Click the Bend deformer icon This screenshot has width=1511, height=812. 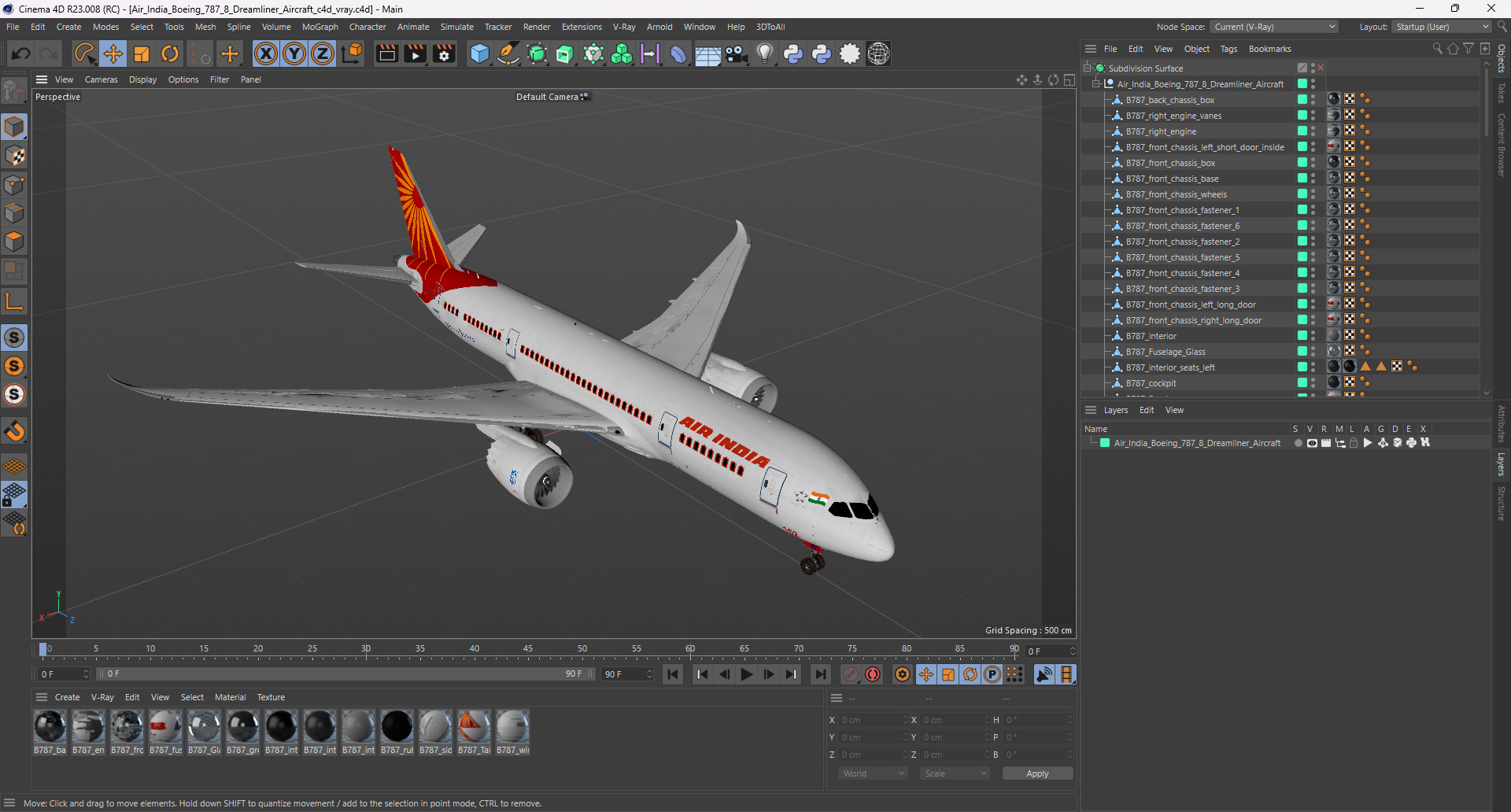(678, 54)
